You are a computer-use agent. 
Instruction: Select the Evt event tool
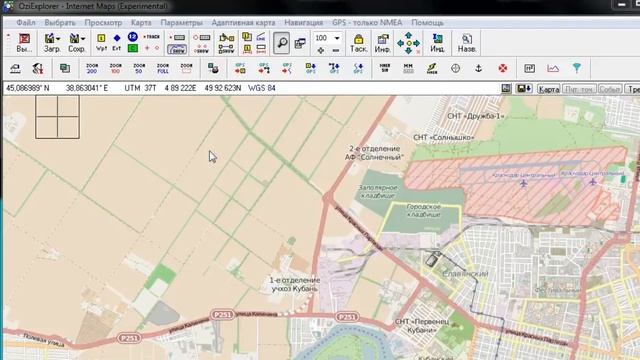point(117,43)
